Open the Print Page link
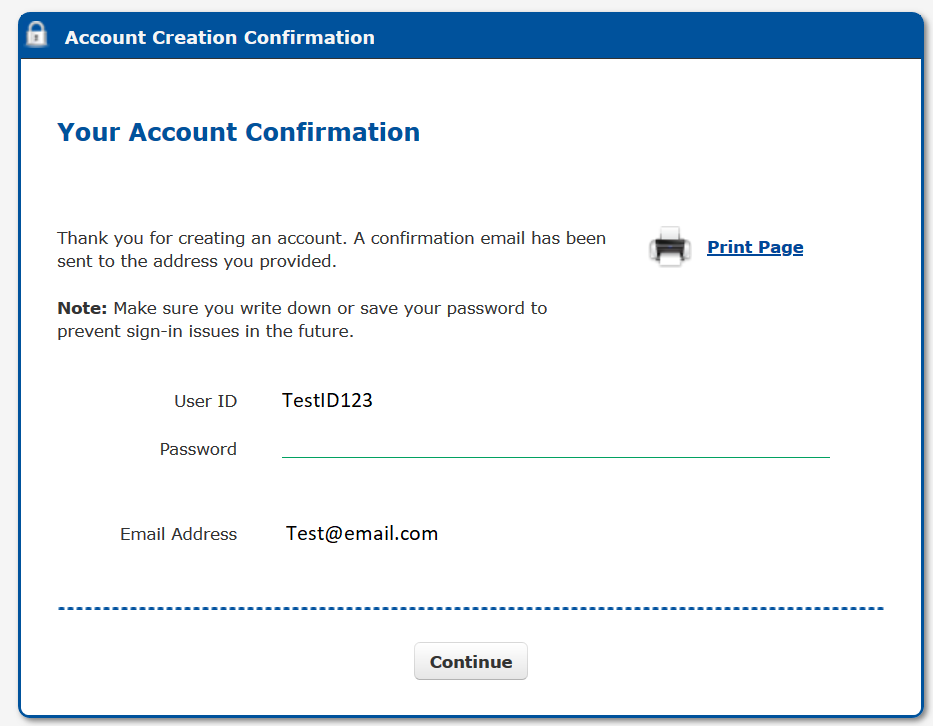The image size is (933, 726). [755, 247]
